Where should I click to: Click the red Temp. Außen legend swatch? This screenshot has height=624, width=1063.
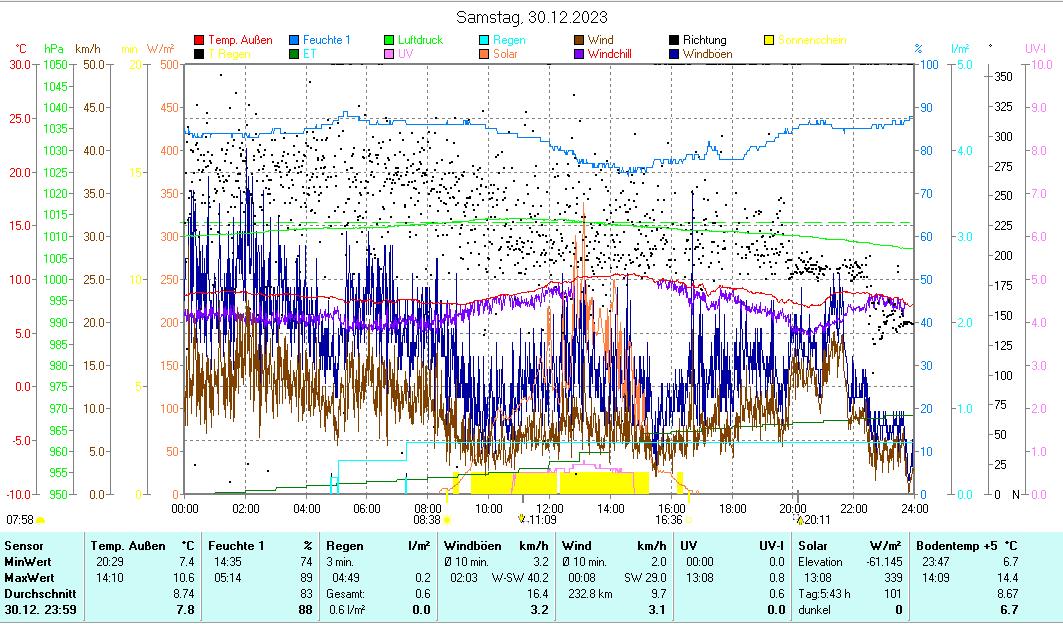tap(200, 41)
